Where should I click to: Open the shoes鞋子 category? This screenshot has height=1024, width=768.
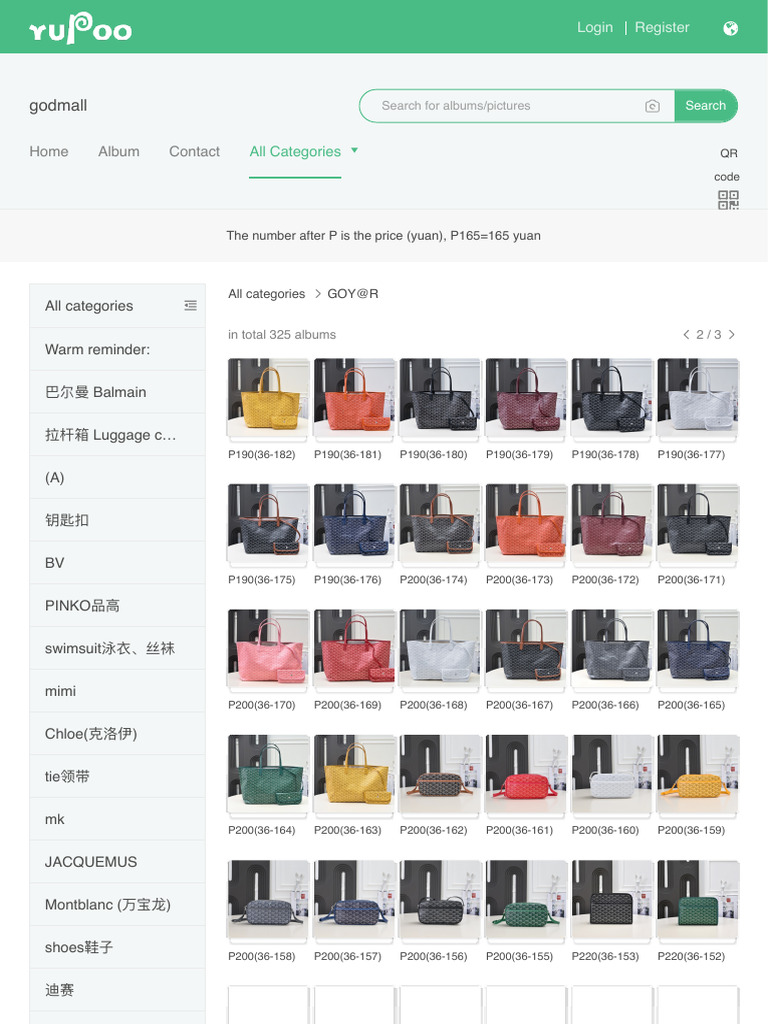[118, 948]
